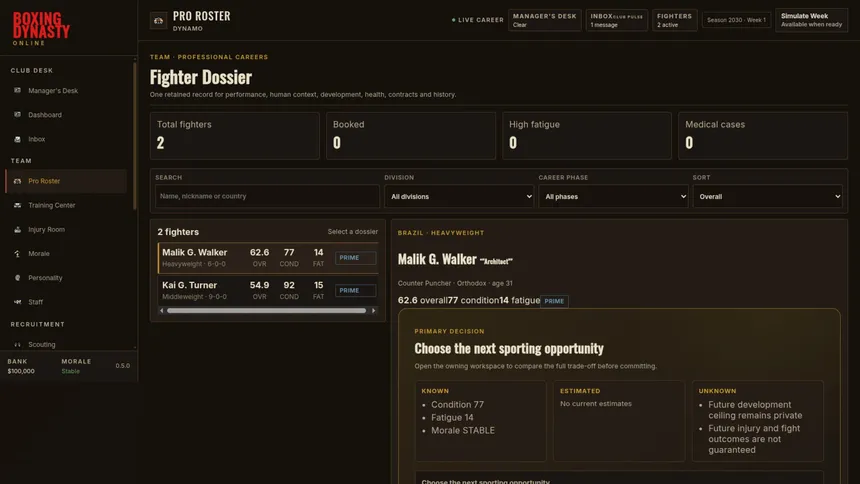
Task: Click the PRIME badge on Malik G. Walker row
Action: (x=355, y=258)
